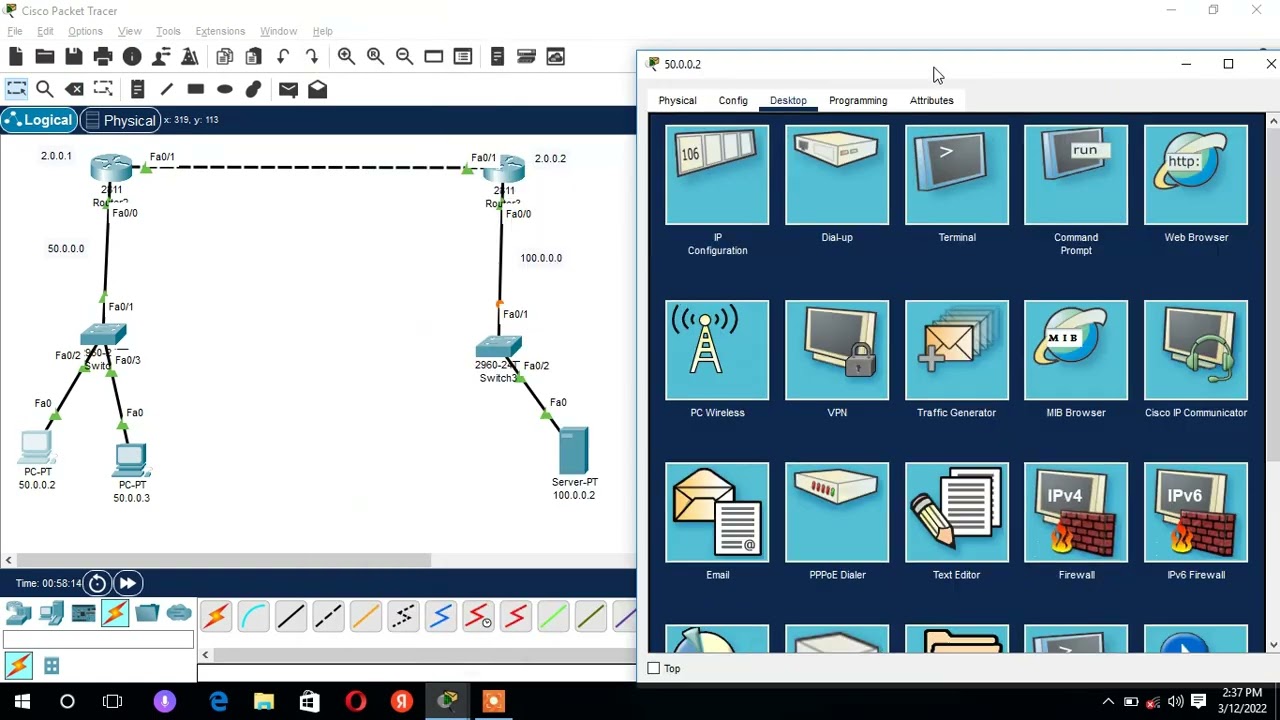
Task: Select the Delete tool
Action: pyautogui.click(x=74, y=89)
